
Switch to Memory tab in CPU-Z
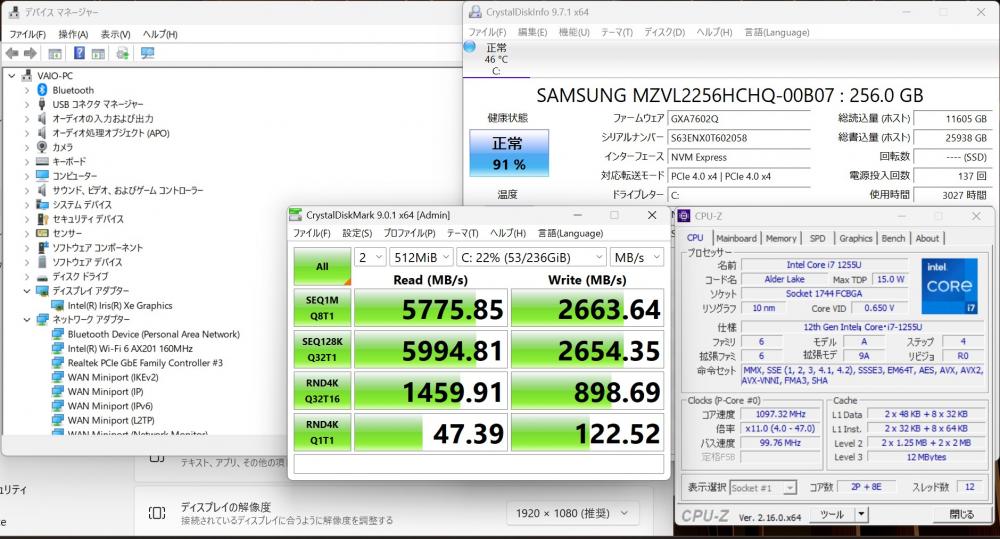point(781,238)
